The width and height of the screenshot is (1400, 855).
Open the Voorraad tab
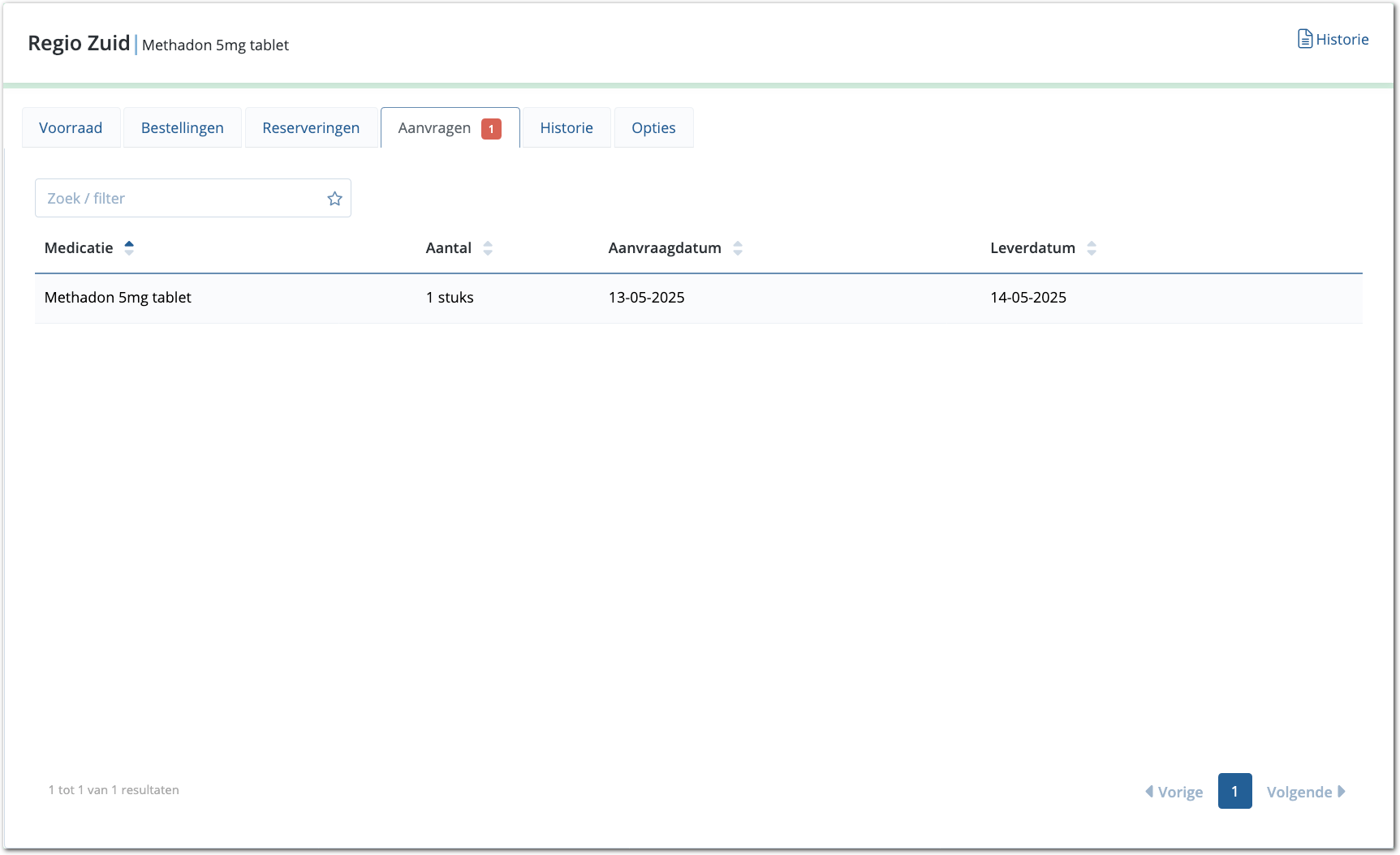click(71, 128)
